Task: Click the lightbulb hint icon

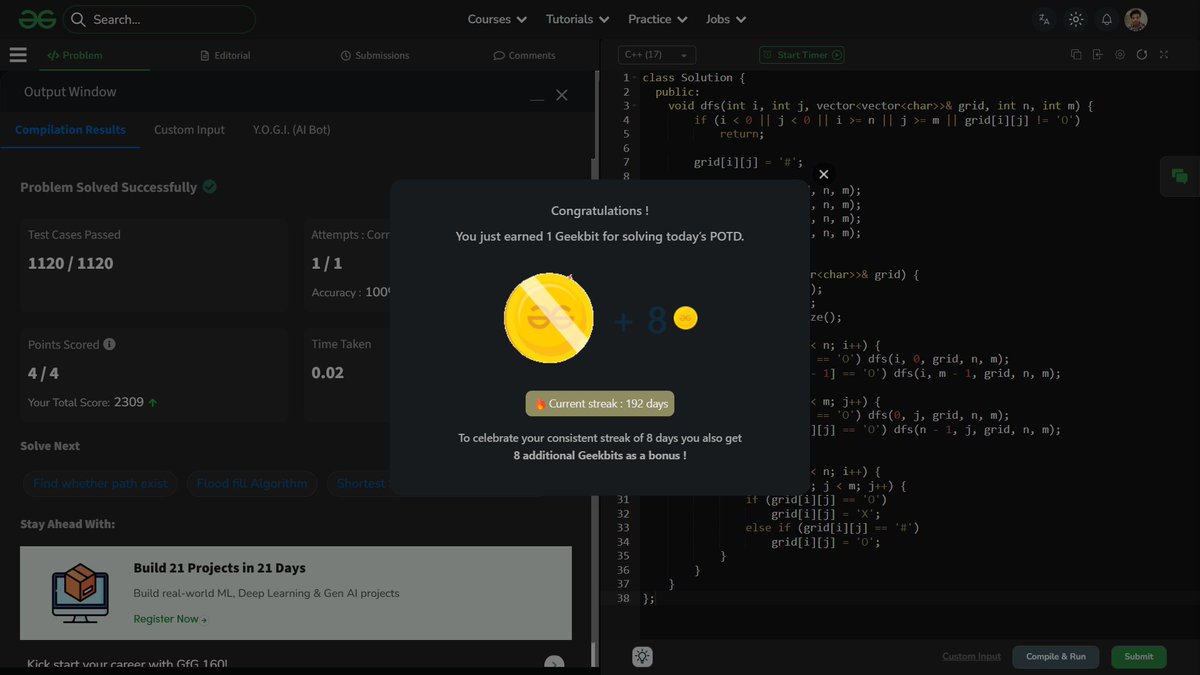Action: [x=642, y=656]
